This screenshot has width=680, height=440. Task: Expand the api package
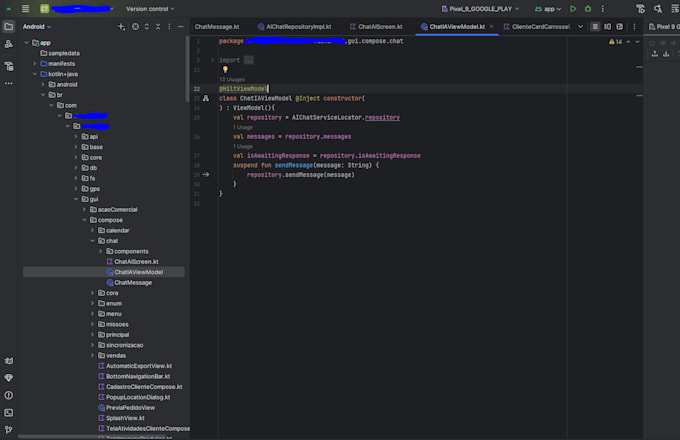76,137
